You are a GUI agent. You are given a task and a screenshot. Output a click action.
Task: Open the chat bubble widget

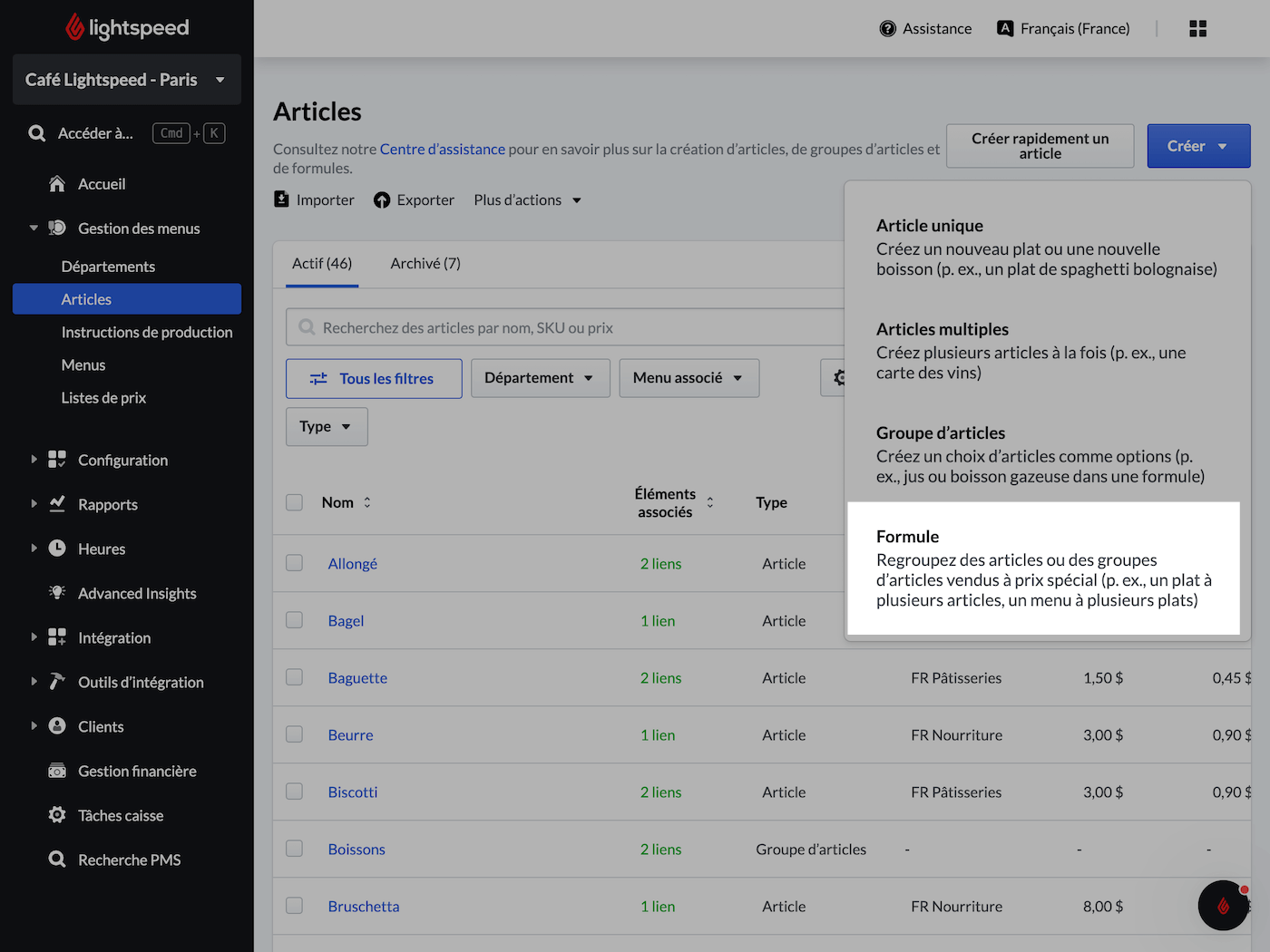coord(1222,905)
